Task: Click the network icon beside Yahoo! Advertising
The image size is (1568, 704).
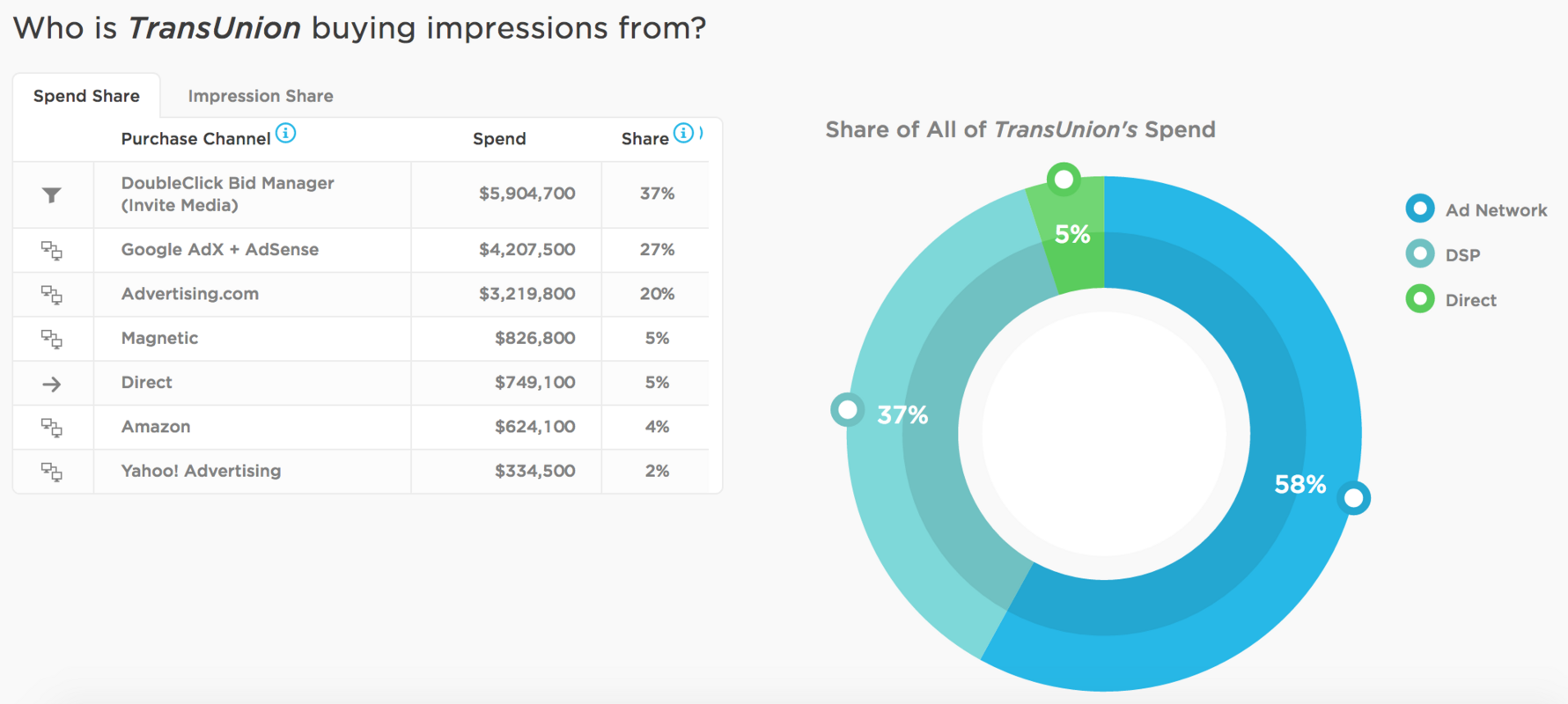Action: (x=53, y=471)
